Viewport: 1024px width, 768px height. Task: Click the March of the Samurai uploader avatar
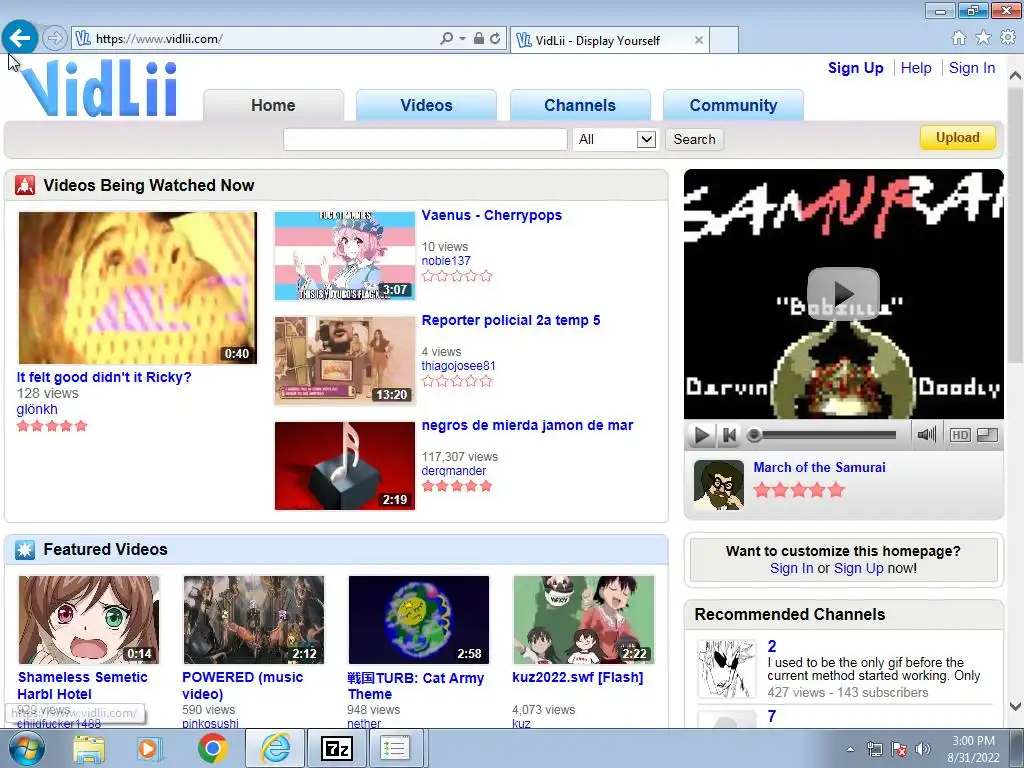(x=718, y=485)
